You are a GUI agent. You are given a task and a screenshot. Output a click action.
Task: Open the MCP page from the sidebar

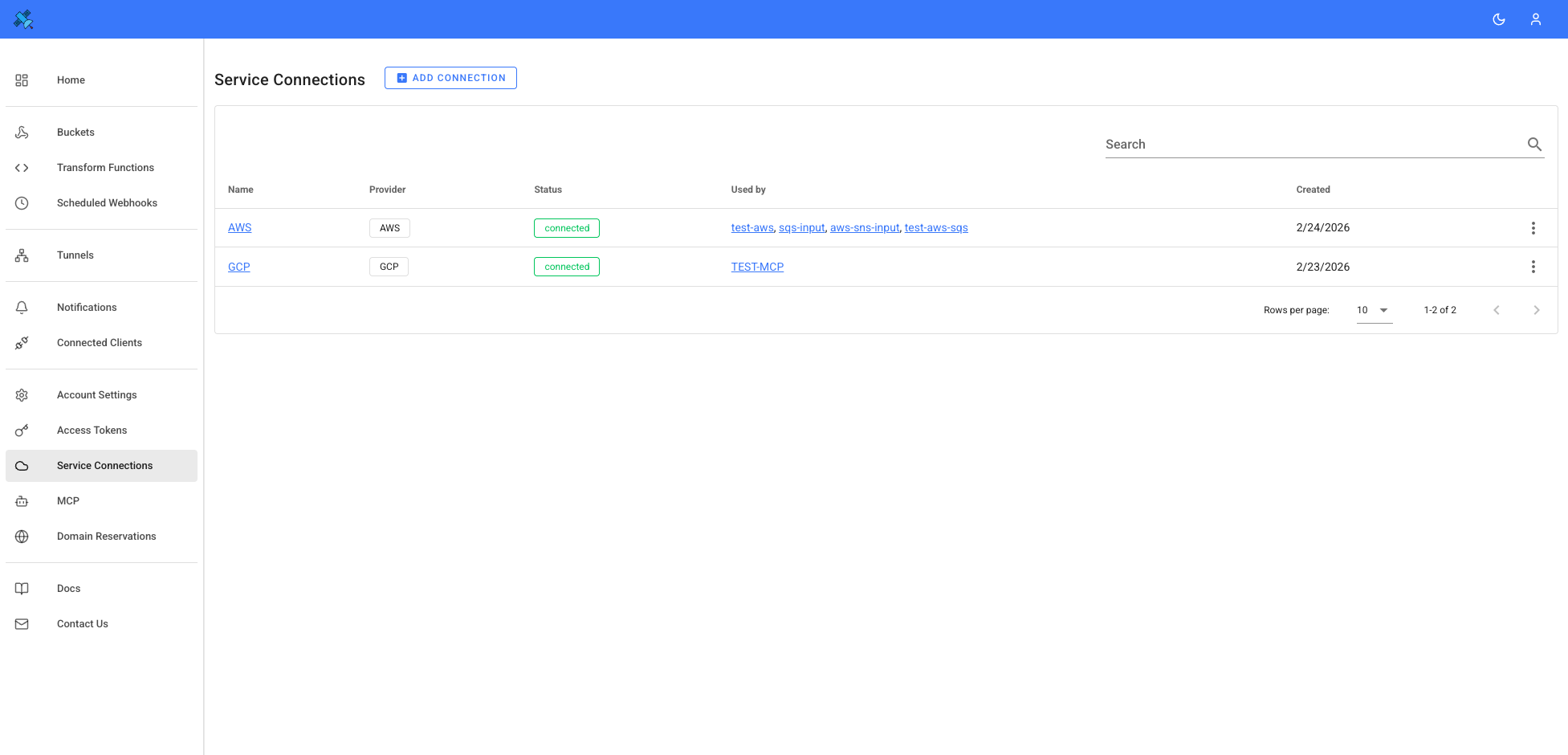pyautogui.click(x=68, y=501)
